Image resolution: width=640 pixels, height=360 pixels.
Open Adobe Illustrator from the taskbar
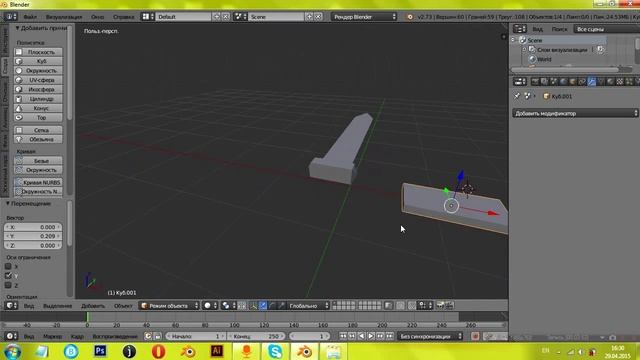pyautogui.click(x=217, y=351)
